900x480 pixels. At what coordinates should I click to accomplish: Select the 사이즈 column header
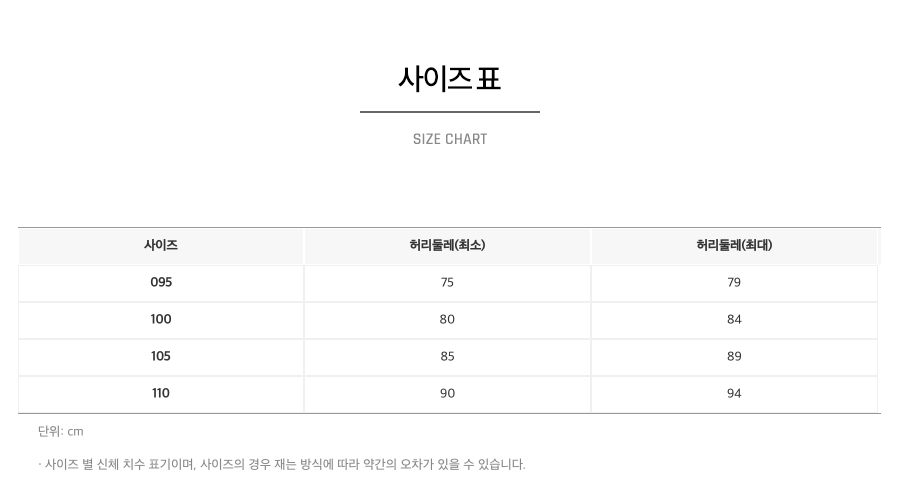pos(161,245)
